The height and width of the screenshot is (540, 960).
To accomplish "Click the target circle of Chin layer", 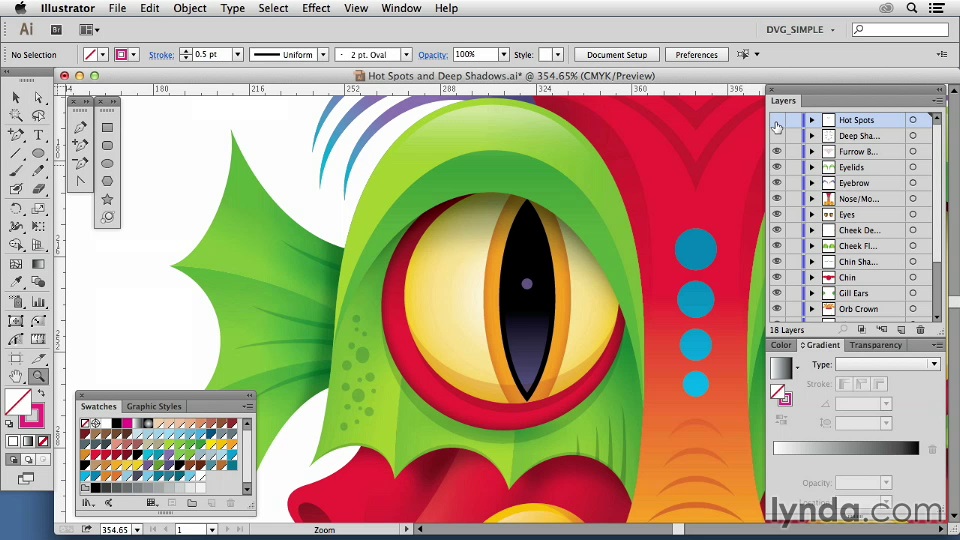I will pyautogui.click(x=913, y=277).
